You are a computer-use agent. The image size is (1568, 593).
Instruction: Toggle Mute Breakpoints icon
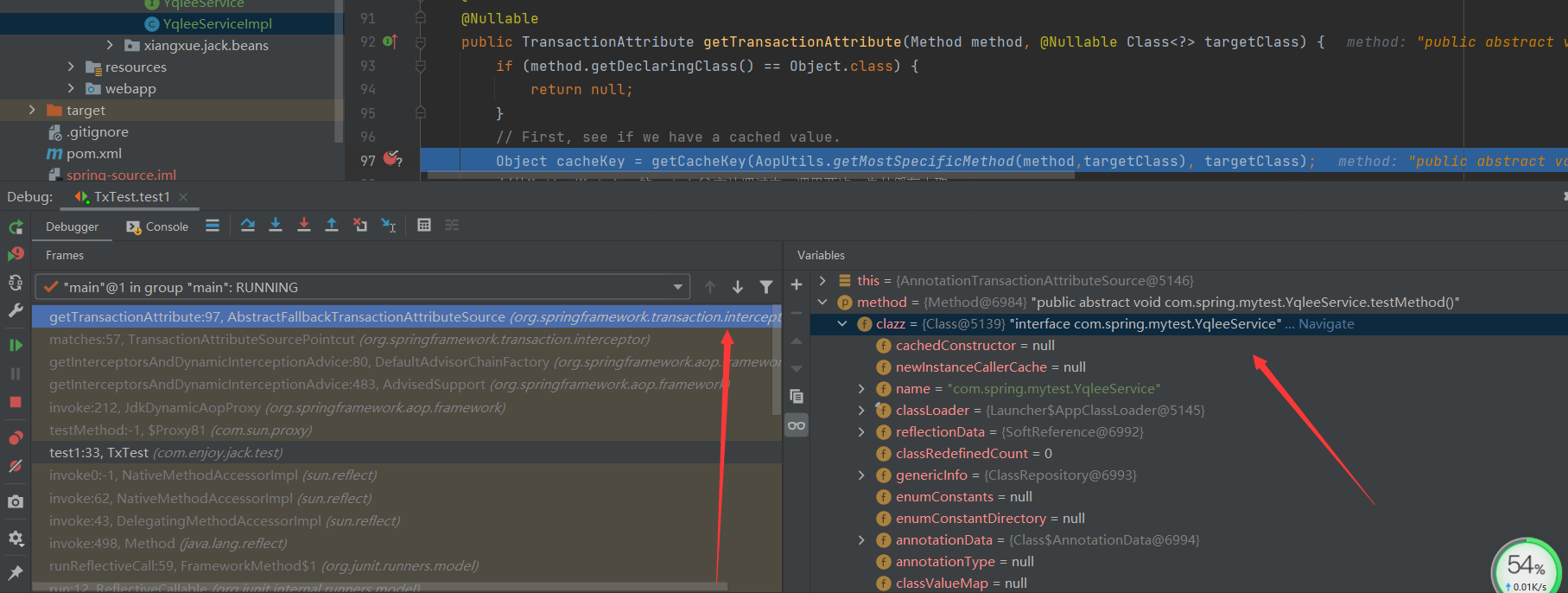16,466
